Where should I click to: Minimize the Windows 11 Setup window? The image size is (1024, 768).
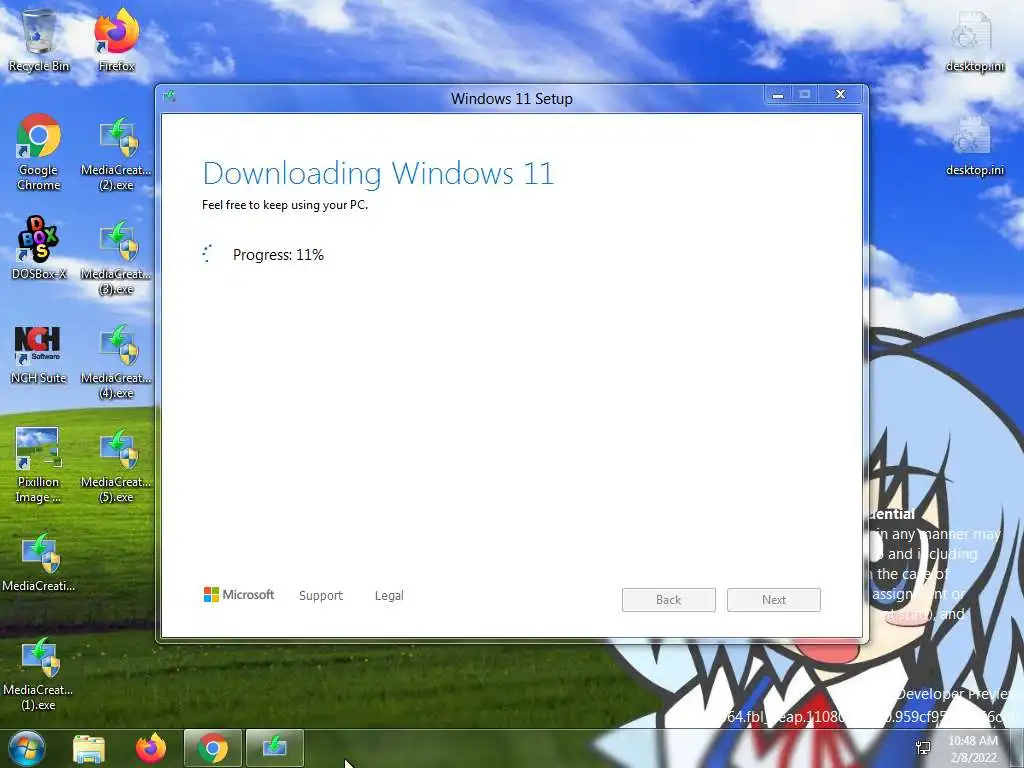point(778,95)
